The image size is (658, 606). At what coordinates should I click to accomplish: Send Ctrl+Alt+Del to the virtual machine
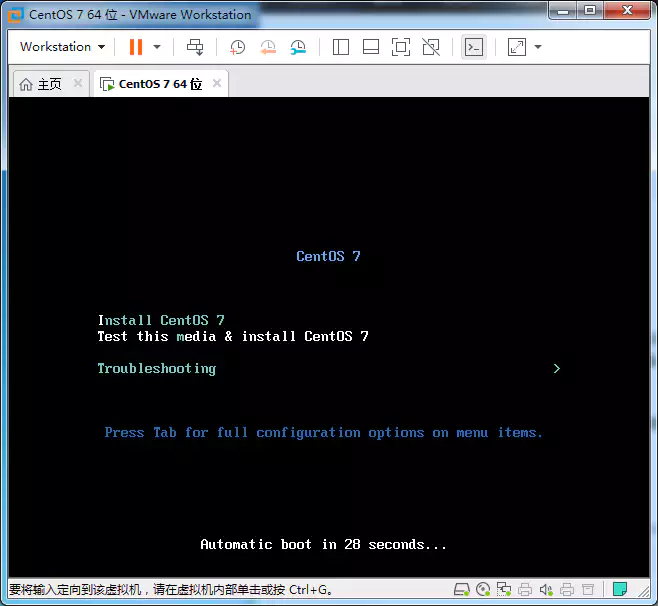195,47
